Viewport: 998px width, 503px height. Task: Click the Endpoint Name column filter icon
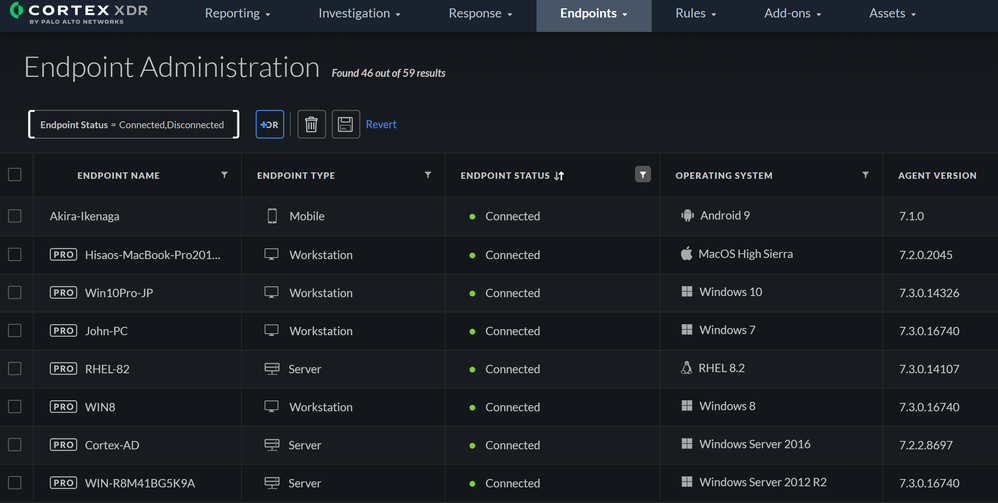coord(224,175)
